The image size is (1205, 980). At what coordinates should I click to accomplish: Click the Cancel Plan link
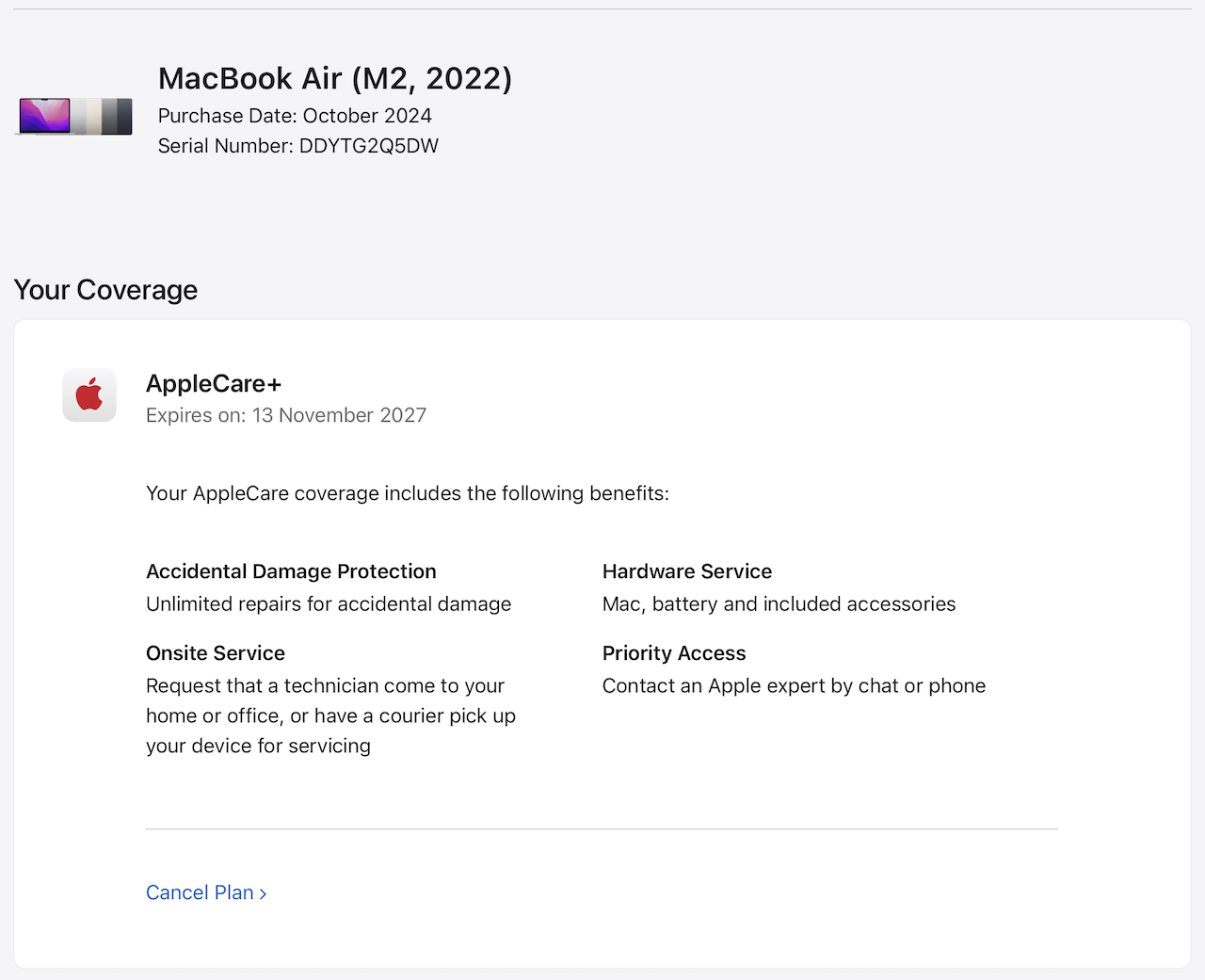pyautogui.click(x=206, y=892)
